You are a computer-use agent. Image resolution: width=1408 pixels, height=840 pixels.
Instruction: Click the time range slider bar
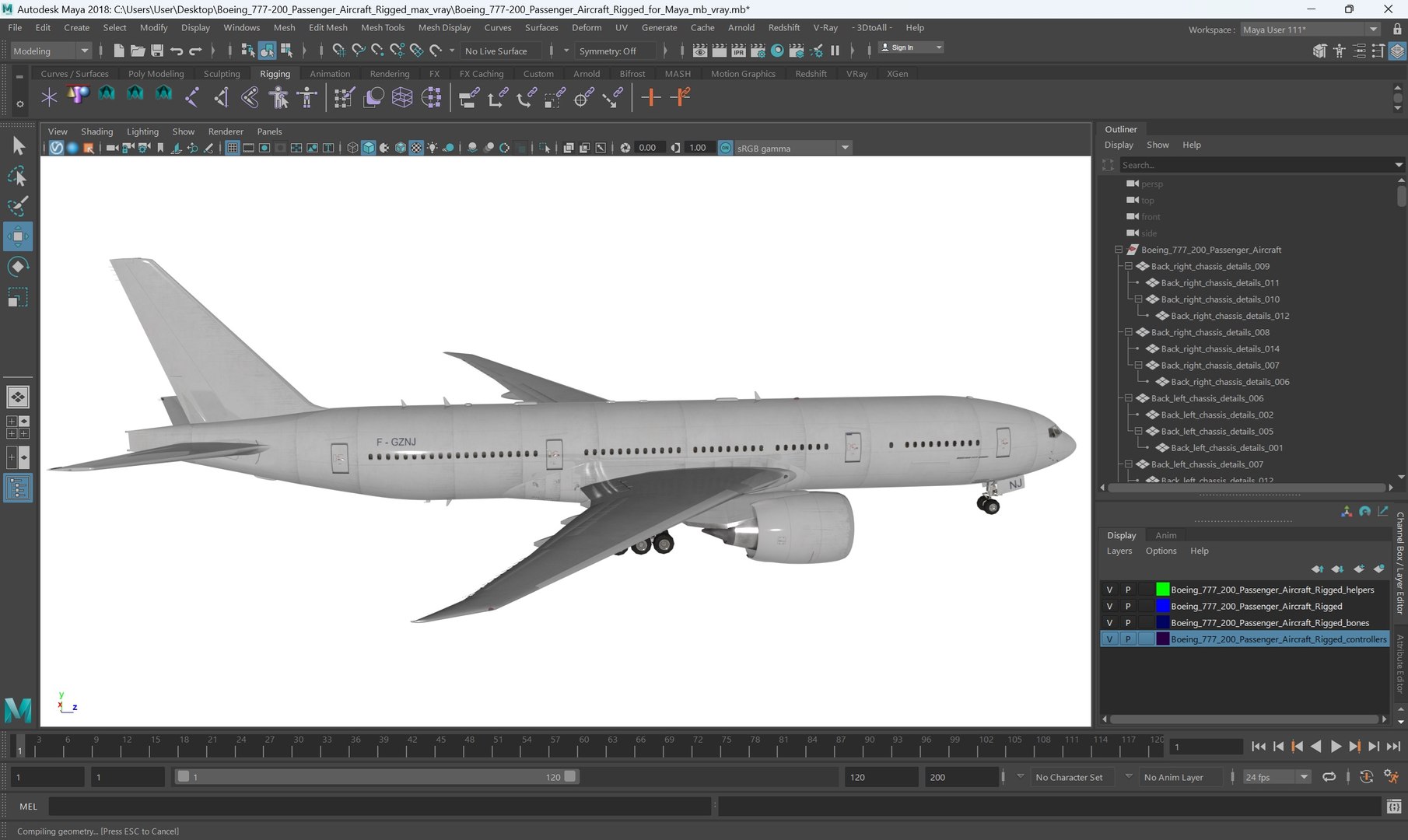[x=377, y=776]
